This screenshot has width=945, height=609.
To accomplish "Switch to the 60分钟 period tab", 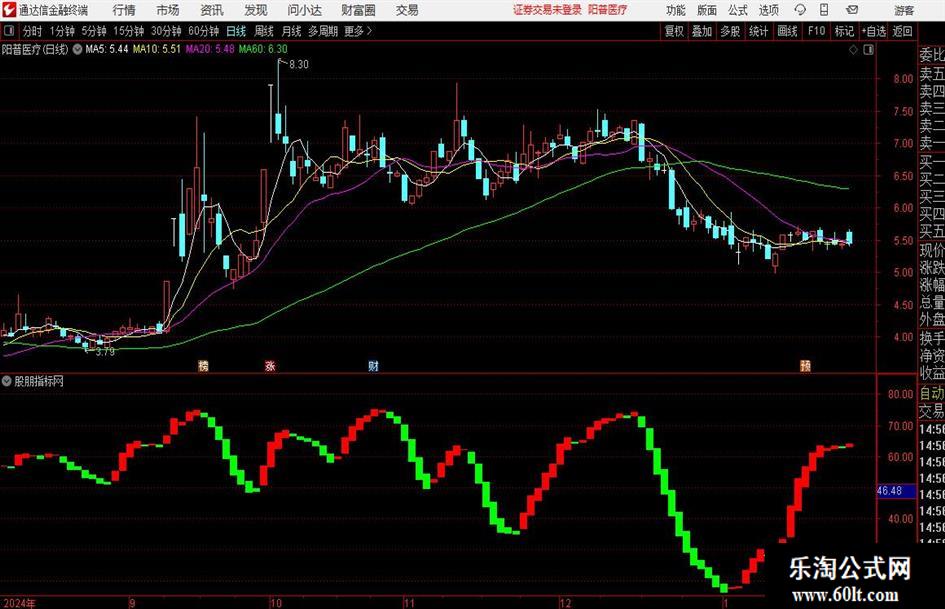I will coord(204,31).
